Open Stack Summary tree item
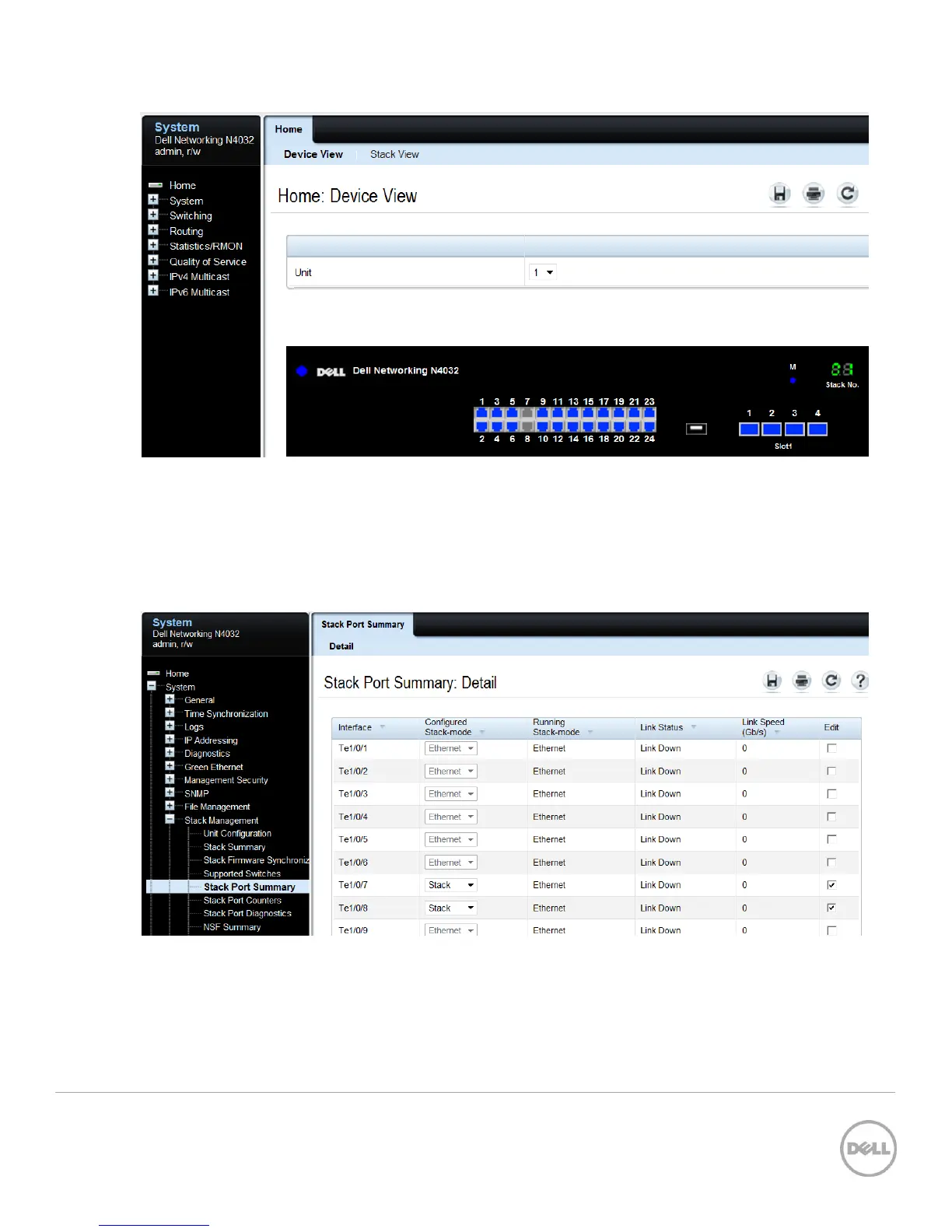Viewport: 952px width, 1232px height. (234, 847)
